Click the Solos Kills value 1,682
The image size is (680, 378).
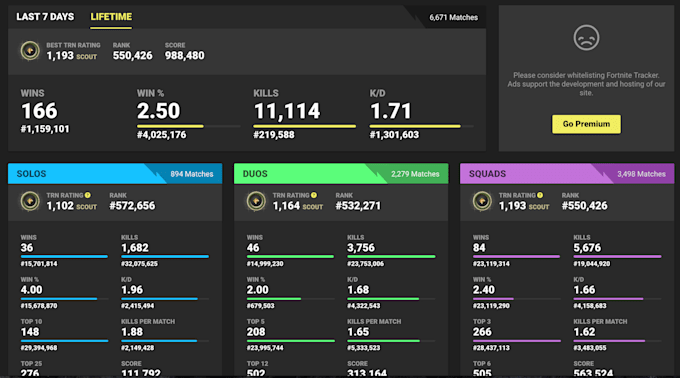point(135,248)
